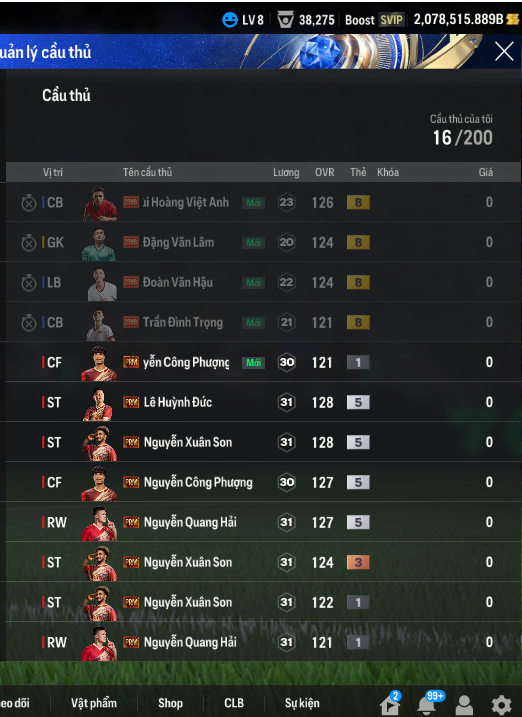The width and height of the screenshot is (522, 717).
Task: Click Nguyễn Xuân Son portrait with OVR 124
Action: click(100, 563)
